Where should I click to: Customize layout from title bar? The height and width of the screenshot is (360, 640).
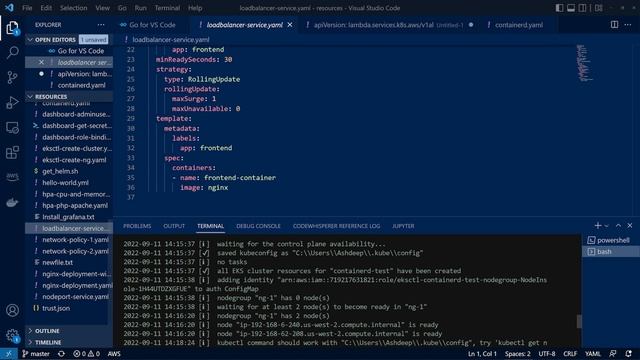click(x=598, y=8)
